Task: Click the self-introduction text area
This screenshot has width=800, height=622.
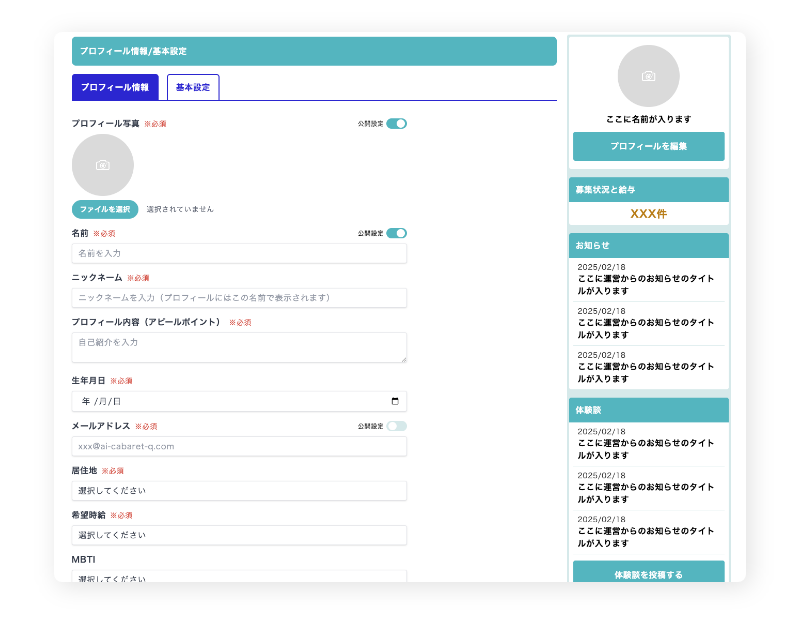Action: coord(239,347)
